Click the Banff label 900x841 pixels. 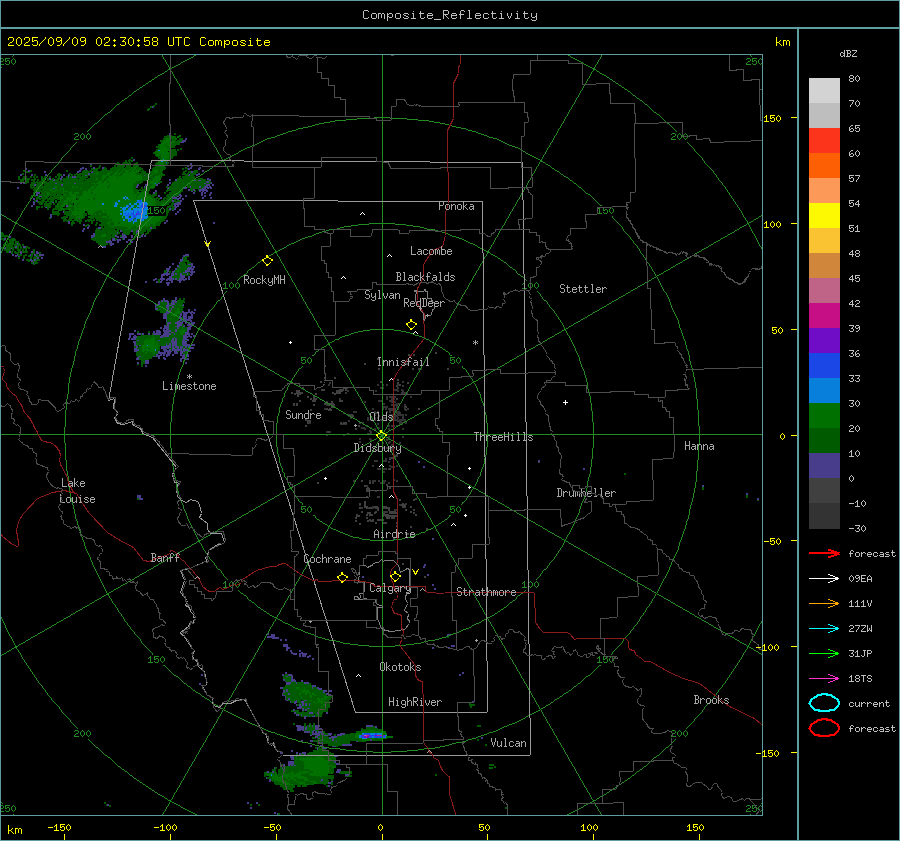165,557
